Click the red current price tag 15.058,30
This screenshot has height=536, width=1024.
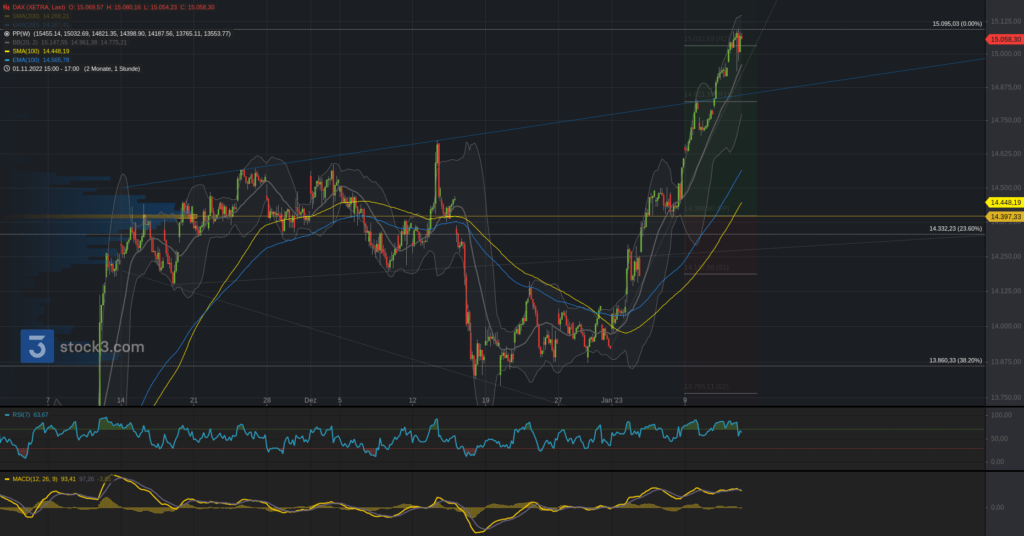point(1004,39)
